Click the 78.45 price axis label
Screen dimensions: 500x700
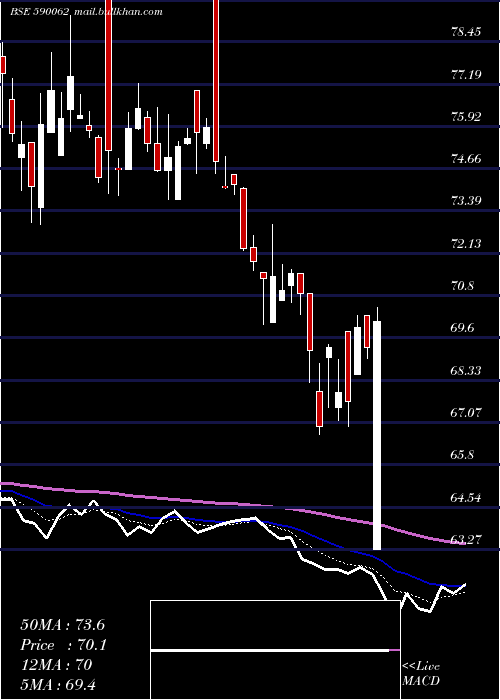(466, 32)
